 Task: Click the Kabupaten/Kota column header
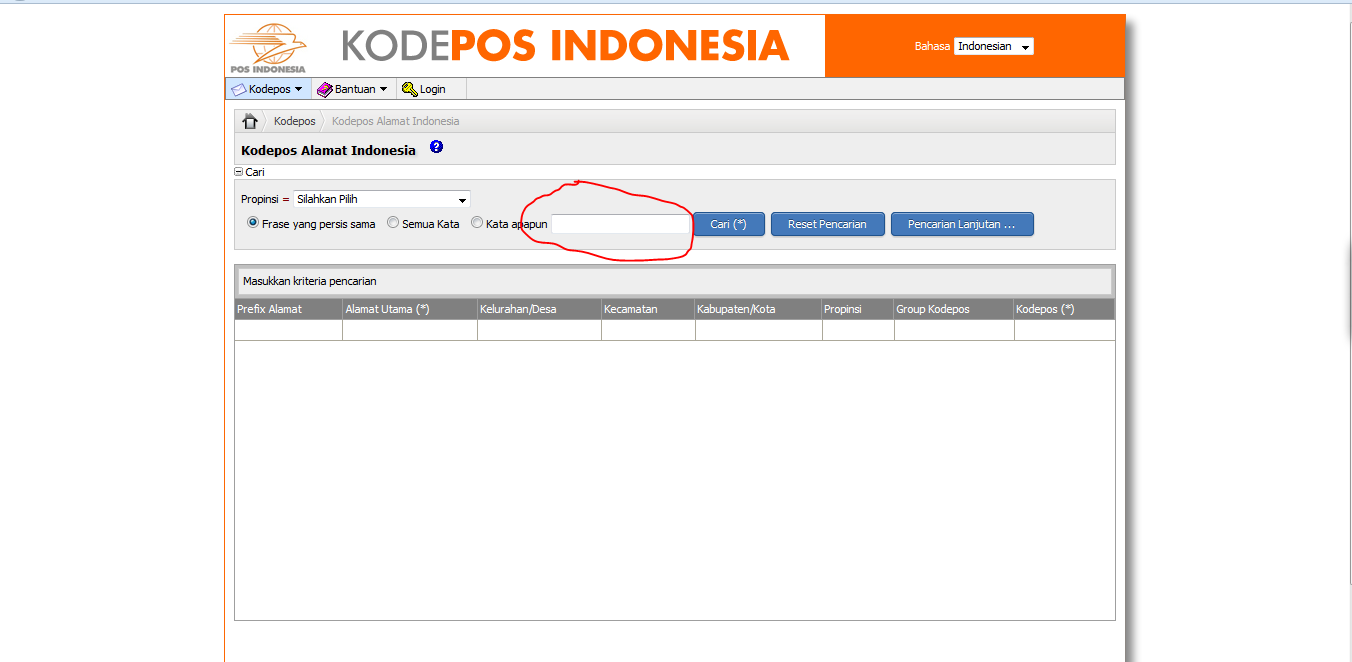(x=758, y=309)
